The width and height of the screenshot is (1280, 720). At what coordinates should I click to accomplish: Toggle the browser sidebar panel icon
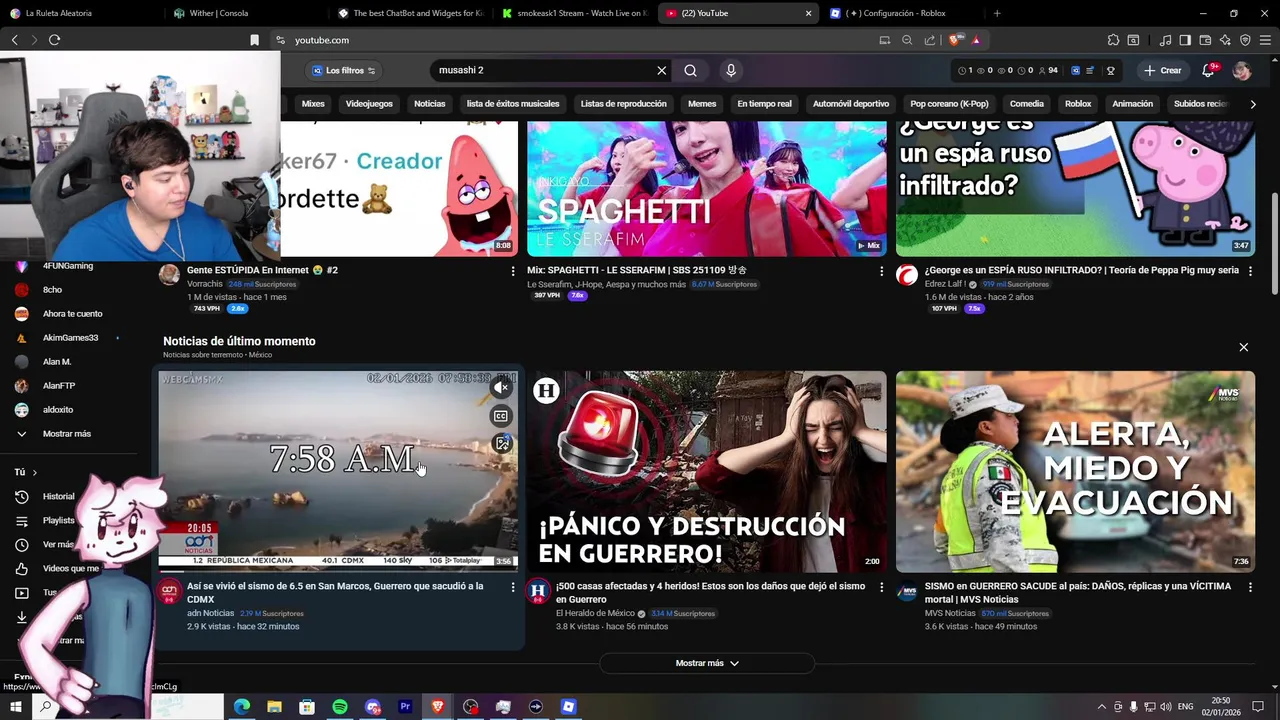1185,40
